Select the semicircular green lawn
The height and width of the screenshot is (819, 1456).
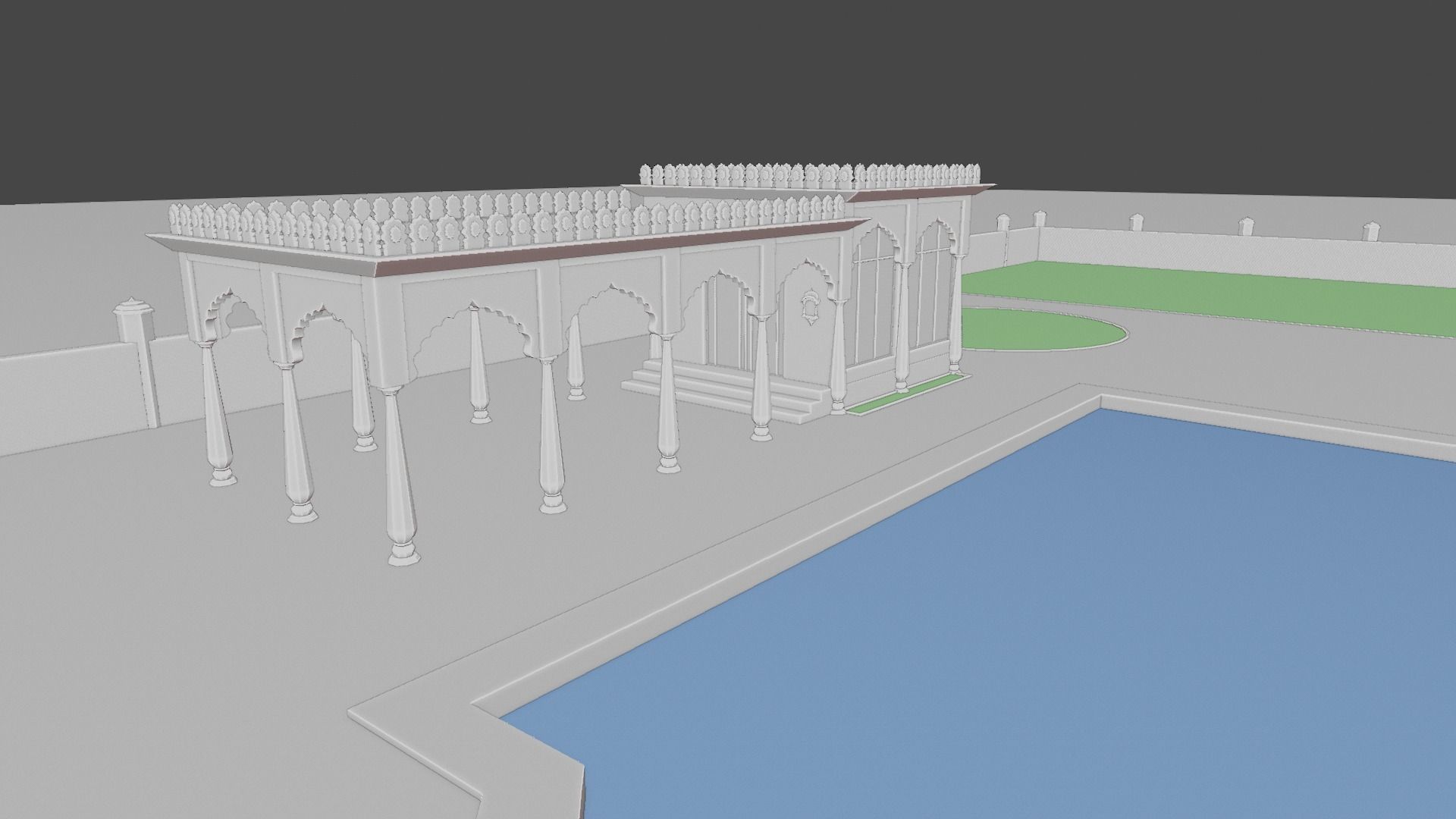(x=1043, y=331)
